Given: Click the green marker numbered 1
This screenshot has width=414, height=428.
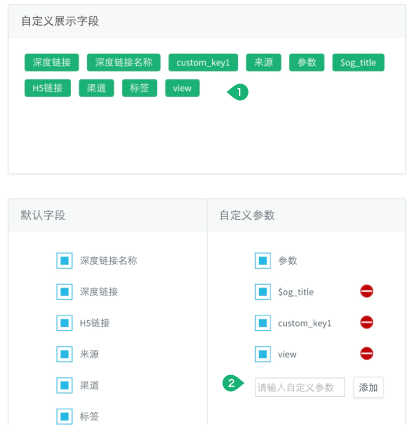Looking at the screenshot, I should tap(238, 92).
